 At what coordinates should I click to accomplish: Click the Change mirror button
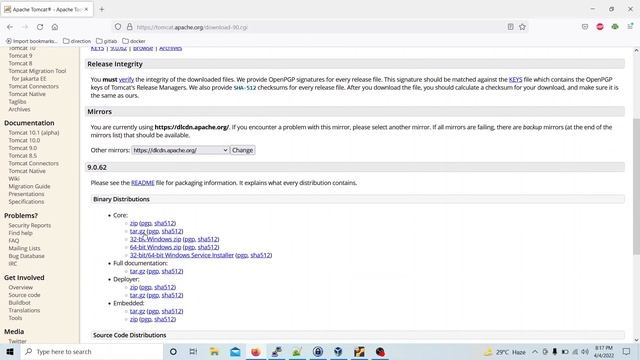click(242, 150)
